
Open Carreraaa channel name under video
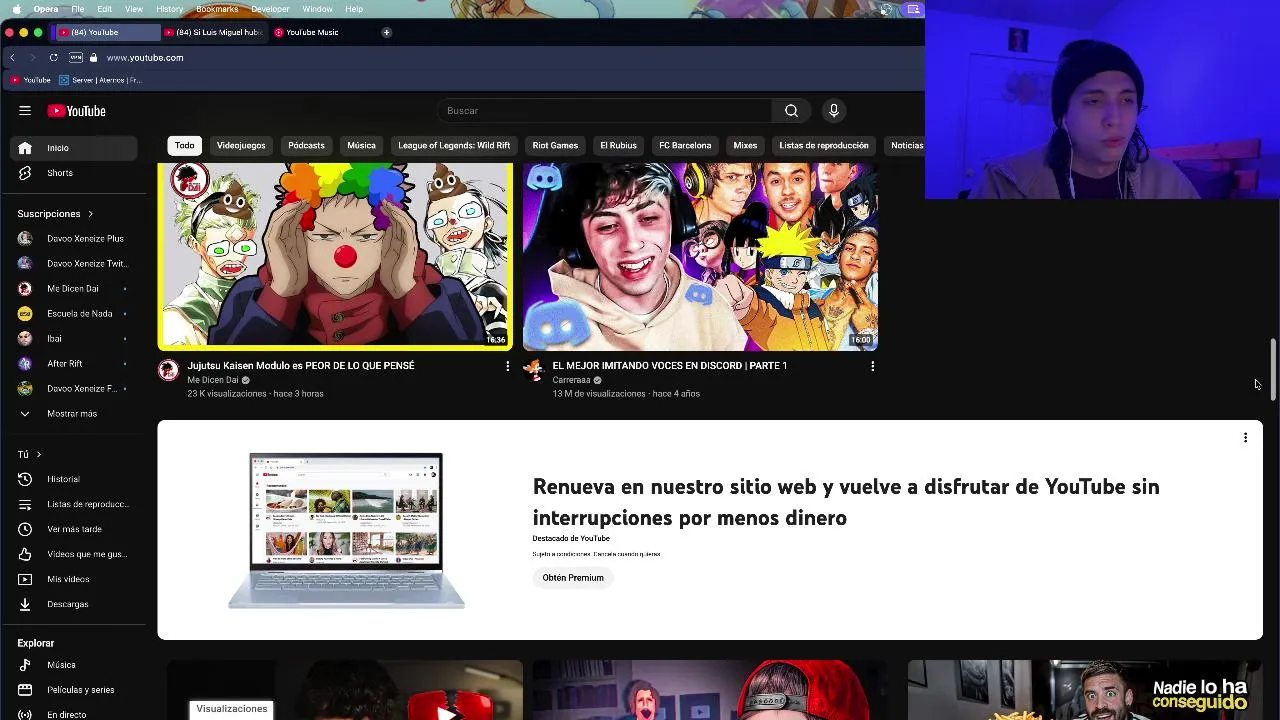[571, 381]
